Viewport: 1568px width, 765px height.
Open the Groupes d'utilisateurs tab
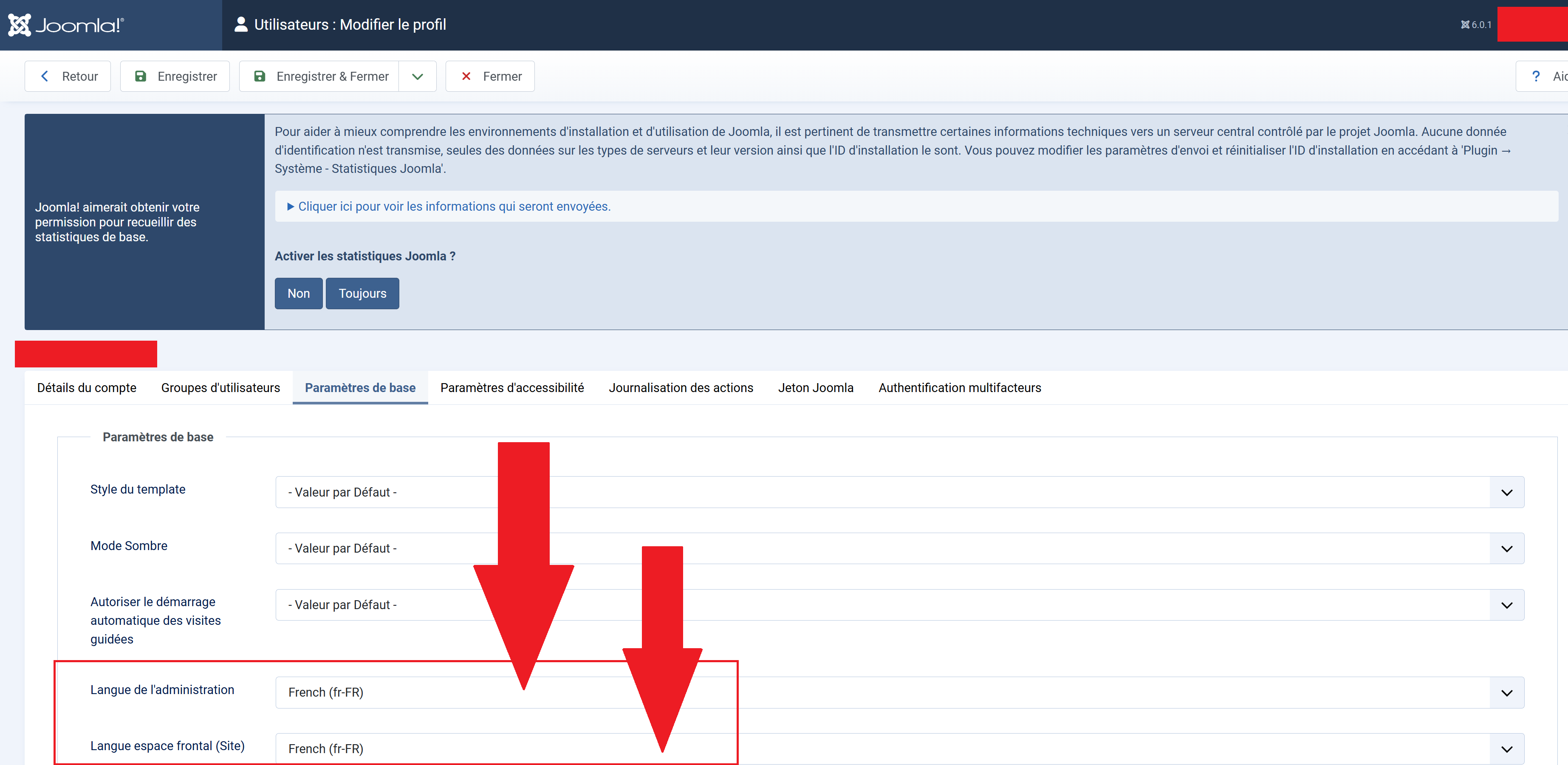(x=220, y=388)
